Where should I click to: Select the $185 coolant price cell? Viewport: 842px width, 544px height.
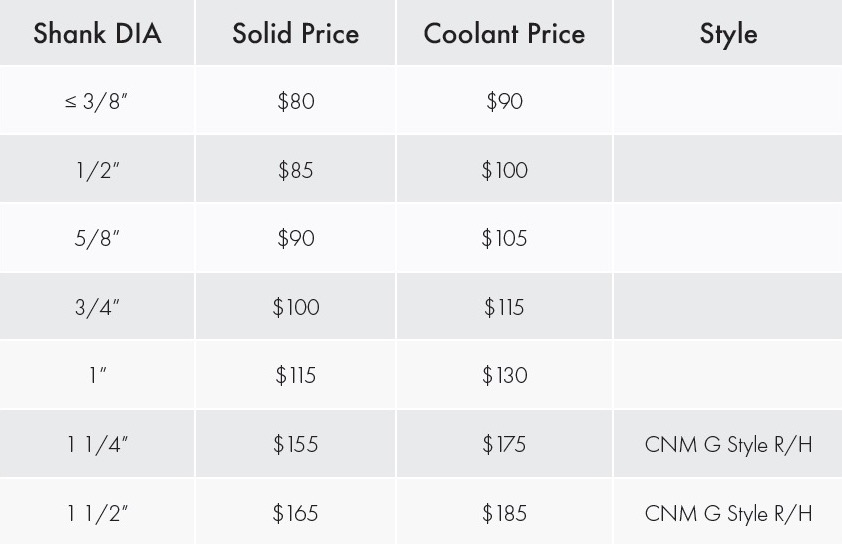click(x=504, y=513)
